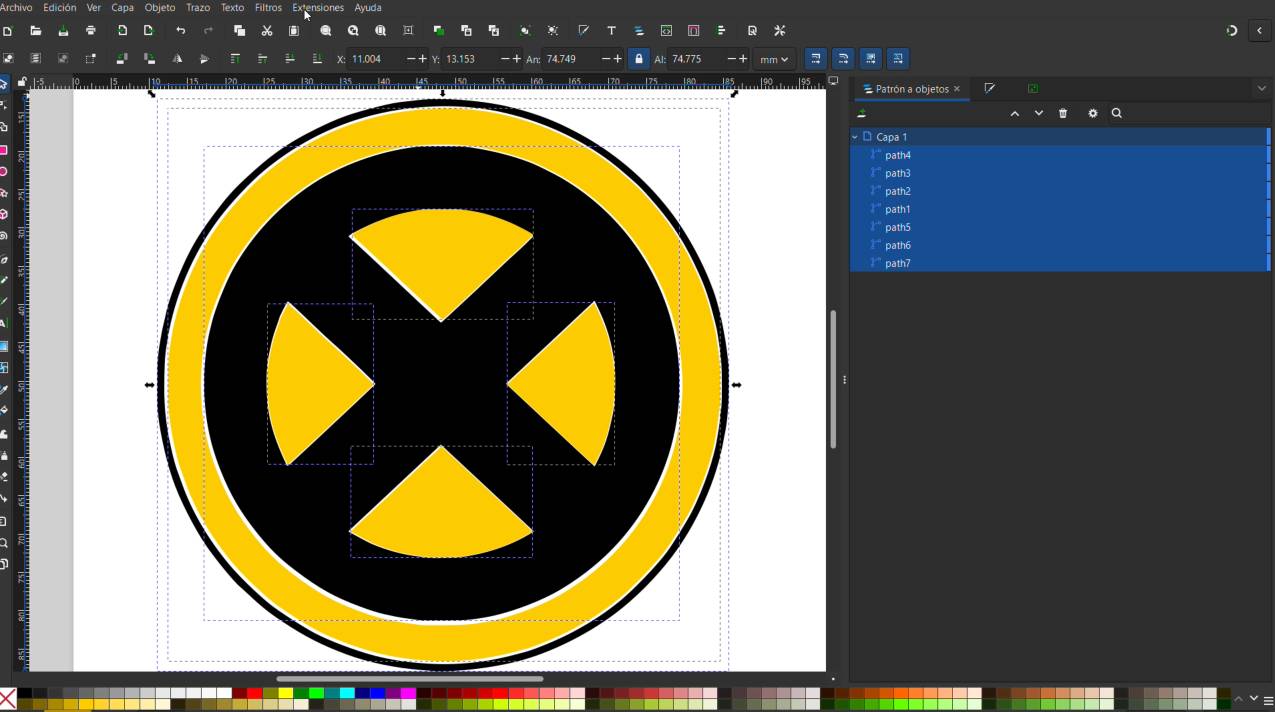
Task: Delete selected layer with trash icon
Action: click(x=1063, y=114)
